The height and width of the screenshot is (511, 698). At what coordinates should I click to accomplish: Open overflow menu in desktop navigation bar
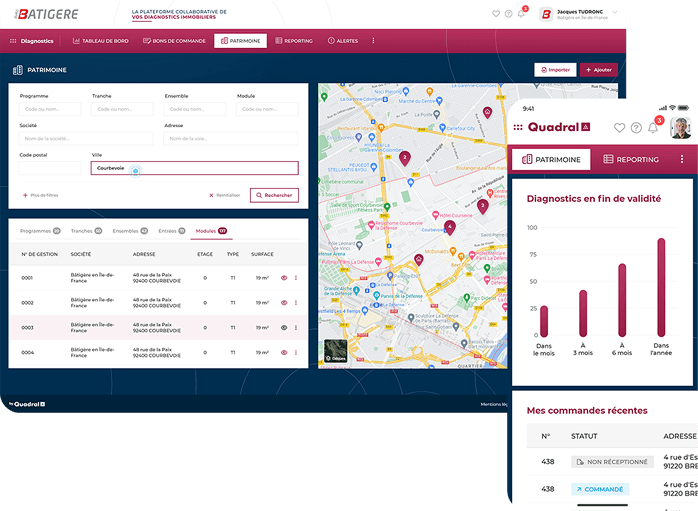[373, 41]
